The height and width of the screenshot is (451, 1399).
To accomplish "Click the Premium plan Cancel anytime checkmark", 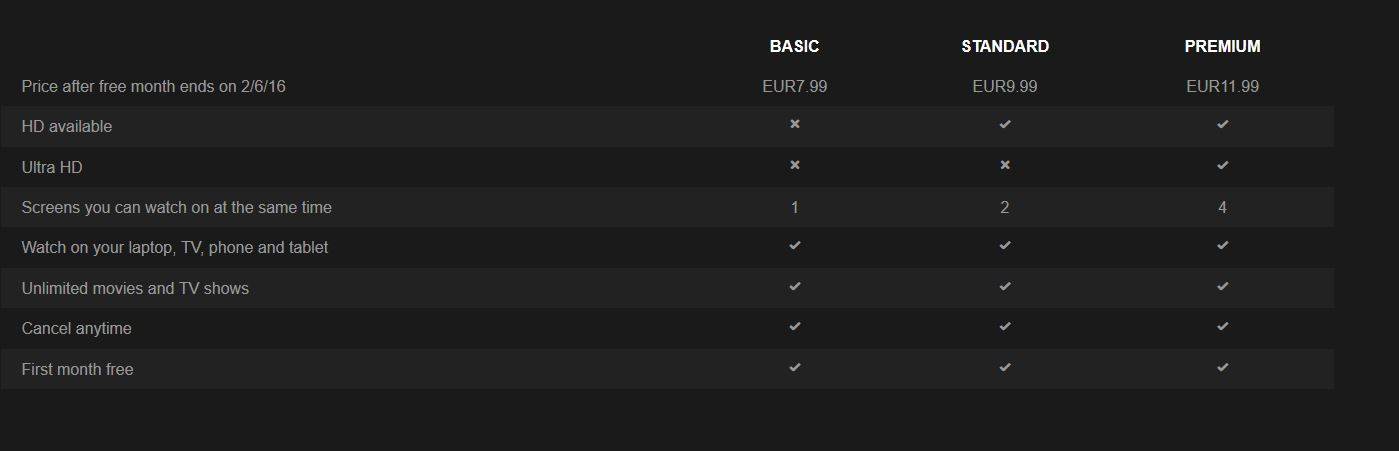I will [1222, 327].
